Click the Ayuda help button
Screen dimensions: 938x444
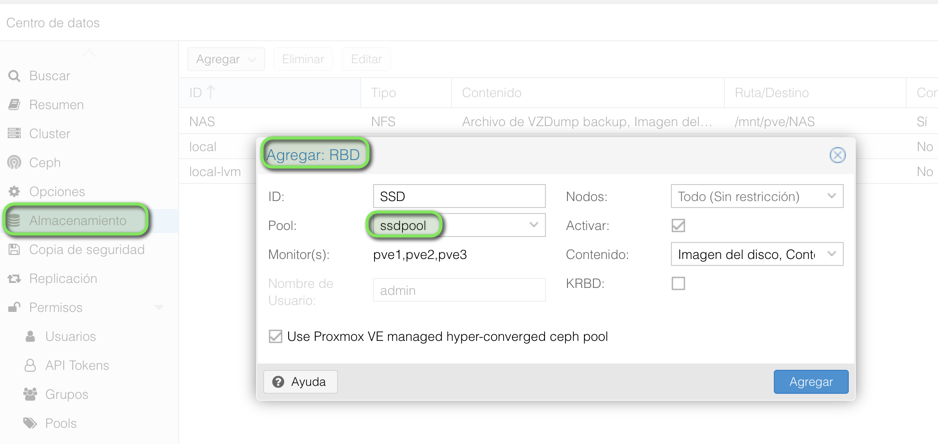(301, 382)
